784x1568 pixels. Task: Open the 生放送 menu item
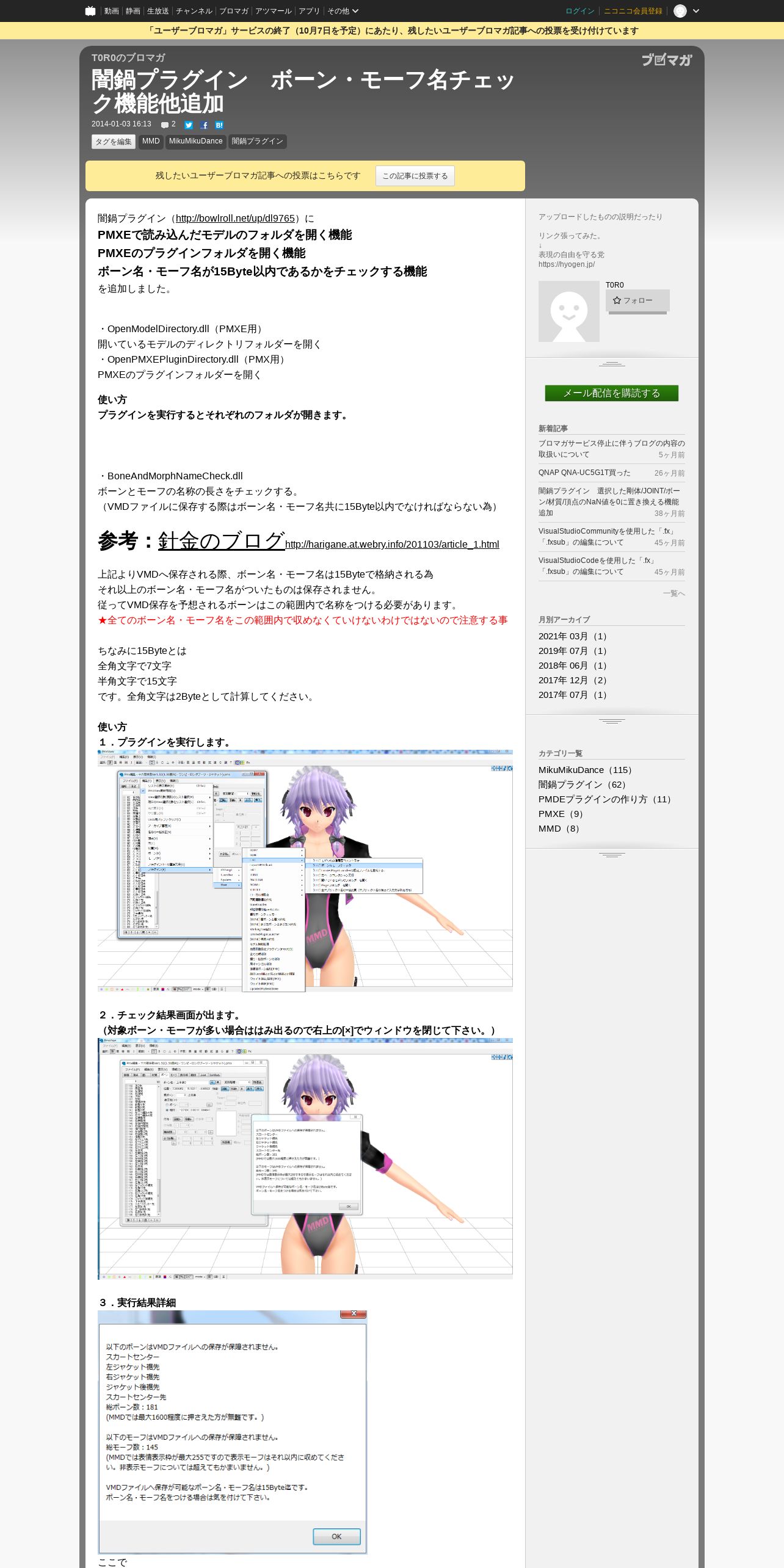click(x=158, y=11)
